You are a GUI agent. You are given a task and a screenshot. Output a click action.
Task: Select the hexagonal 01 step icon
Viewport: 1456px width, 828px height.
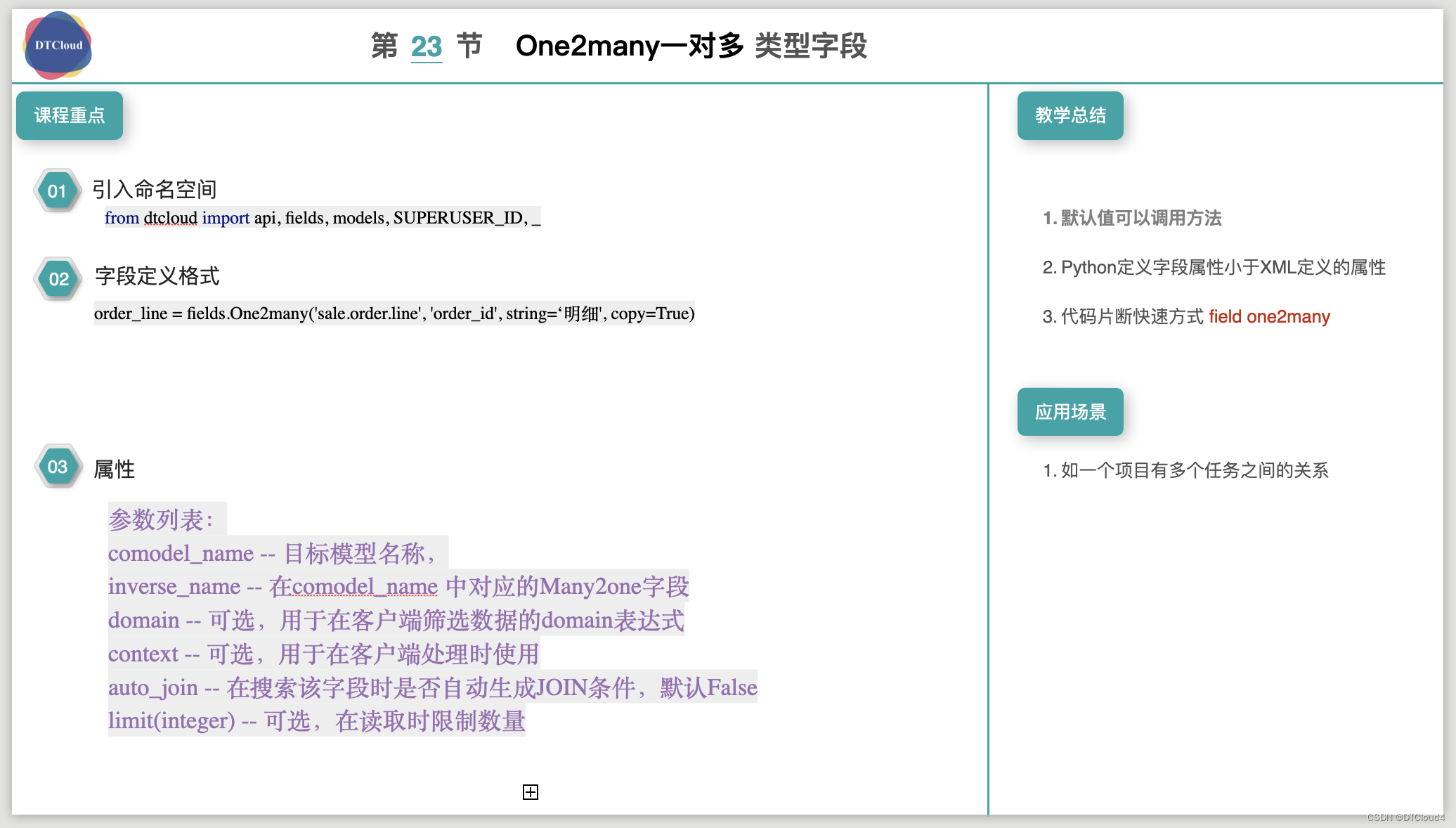point(58,190)
